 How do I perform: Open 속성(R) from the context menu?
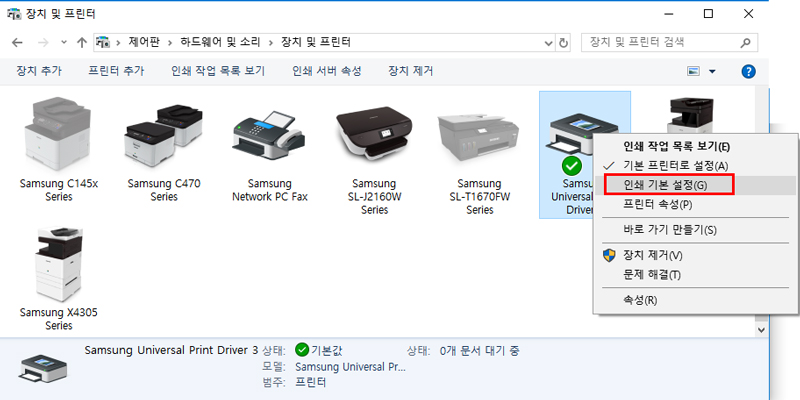click(x=640, y=300)
